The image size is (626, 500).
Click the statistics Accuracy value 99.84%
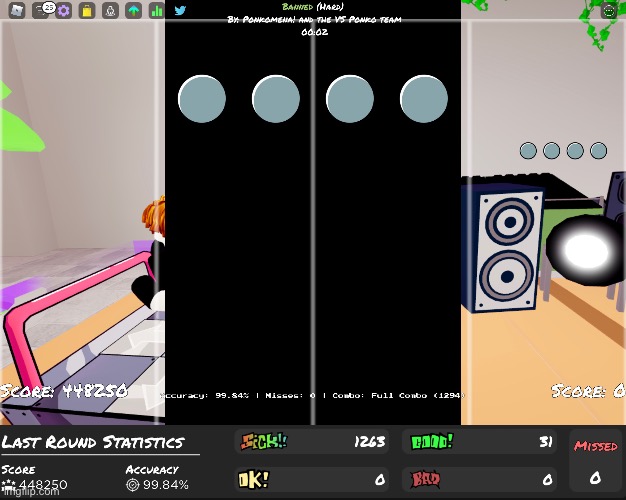166,485
